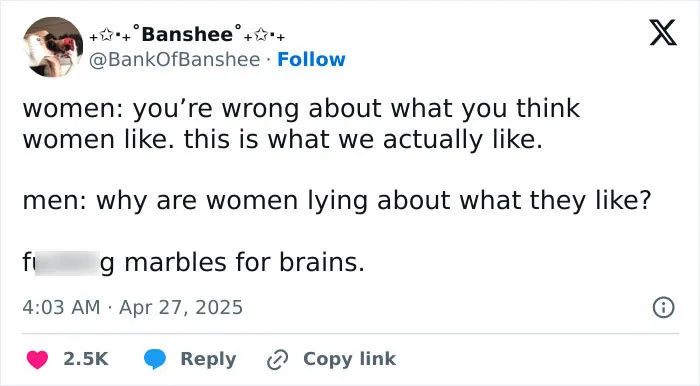Select the Copy link text
Screen dimensions: 700x386
350,359
